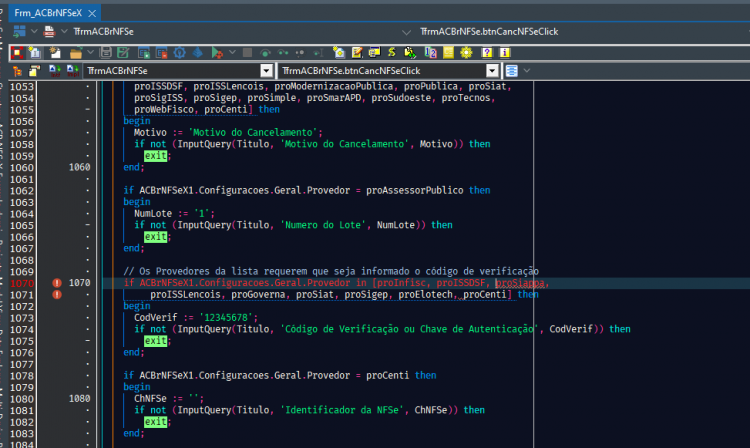Click the orange structure tree icon
Screen dimensions: 750x448
point(18,71)
